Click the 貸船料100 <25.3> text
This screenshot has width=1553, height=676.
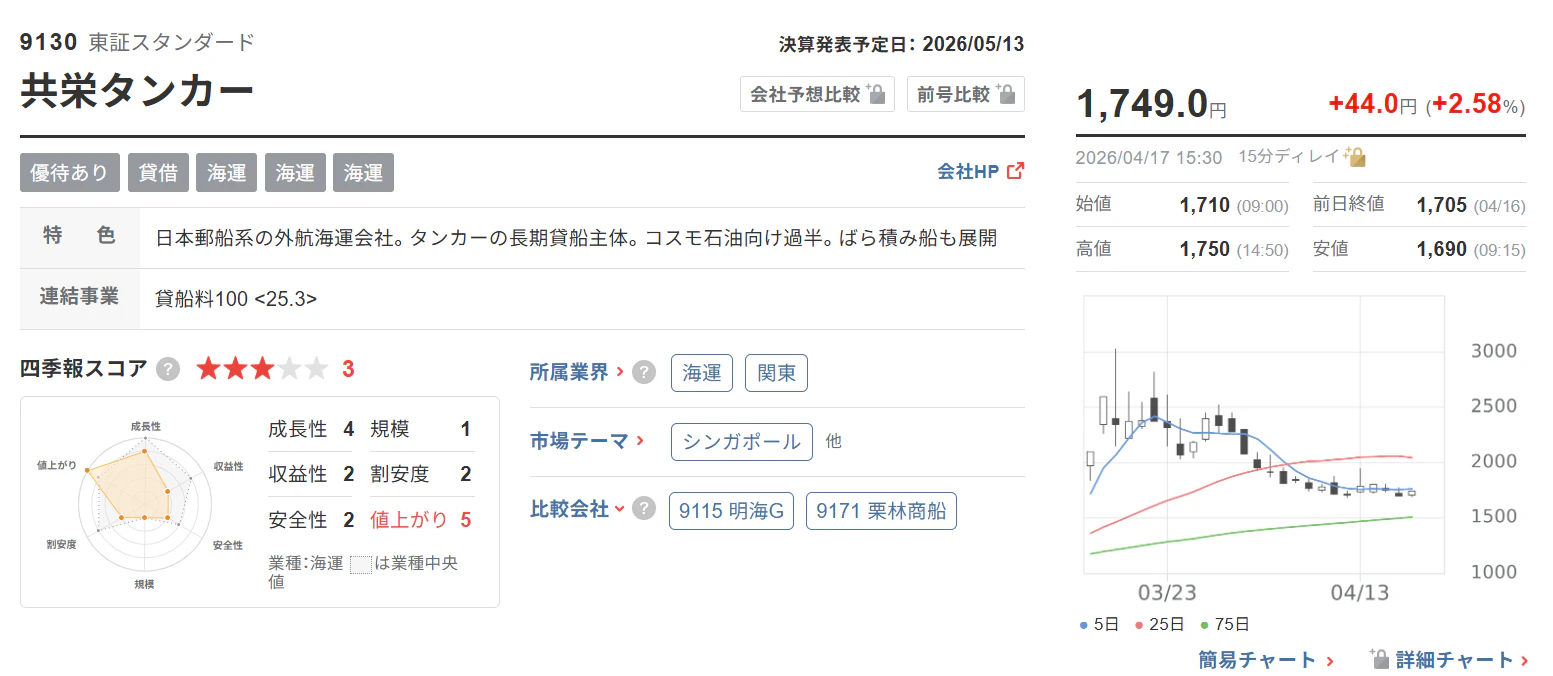237,298
